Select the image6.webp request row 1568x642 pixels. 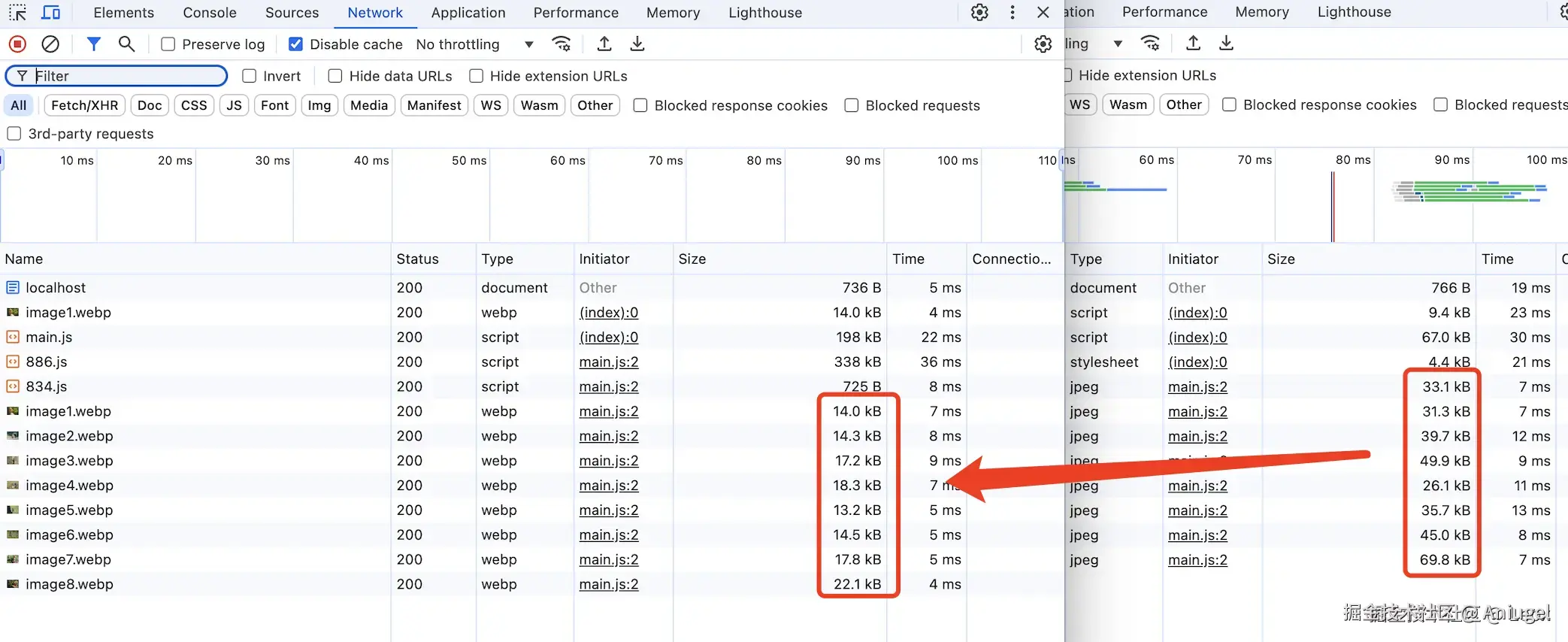click(531, 534)
